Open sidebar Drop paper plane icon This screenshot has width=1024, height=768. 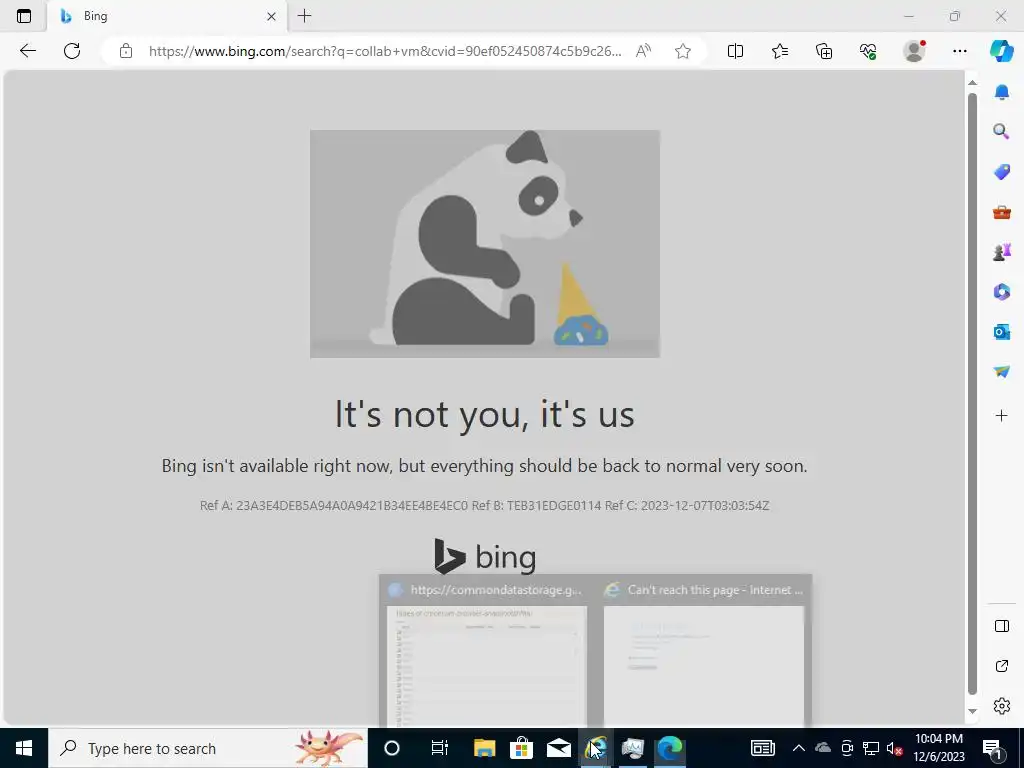(1002, 372)
